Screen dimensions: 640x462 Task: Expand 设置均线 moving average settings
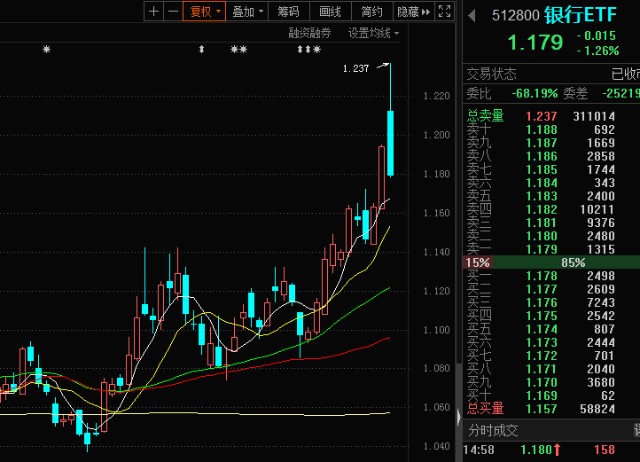[x=373, y=33]
